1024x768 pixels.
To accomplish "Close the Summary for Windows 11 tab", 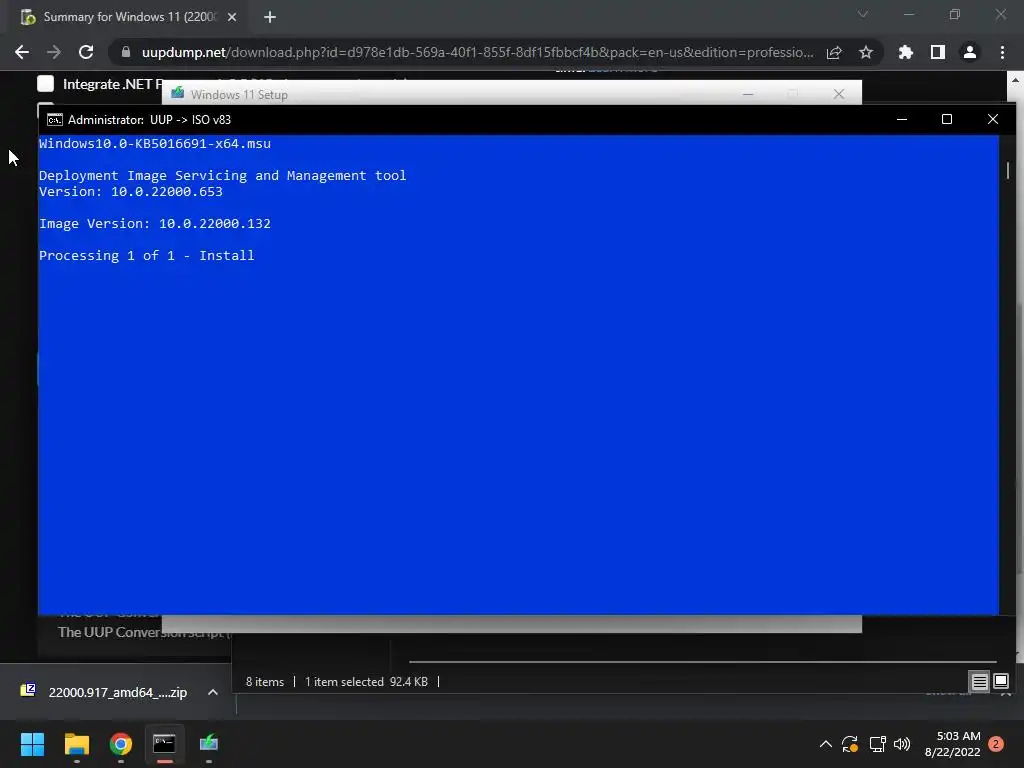I will (x=232, y=17).
